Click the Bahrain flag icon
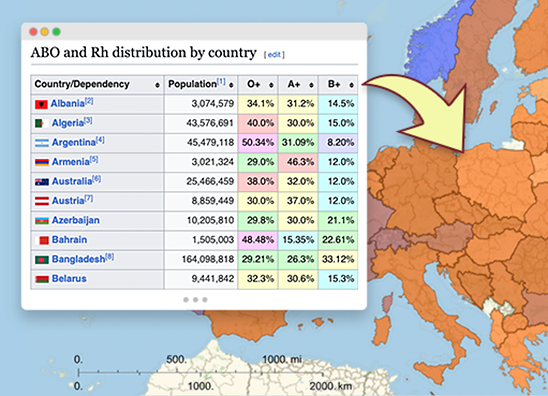 coord(42,240)
